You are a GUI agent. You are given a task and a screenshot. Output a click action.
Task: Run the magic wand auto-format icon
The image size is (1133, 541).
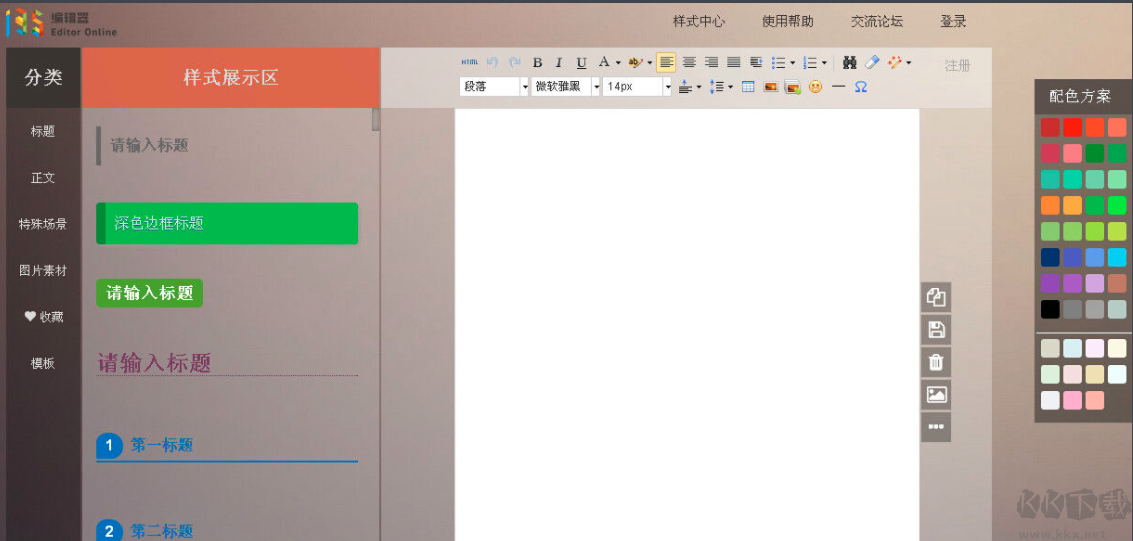point(895,63)
